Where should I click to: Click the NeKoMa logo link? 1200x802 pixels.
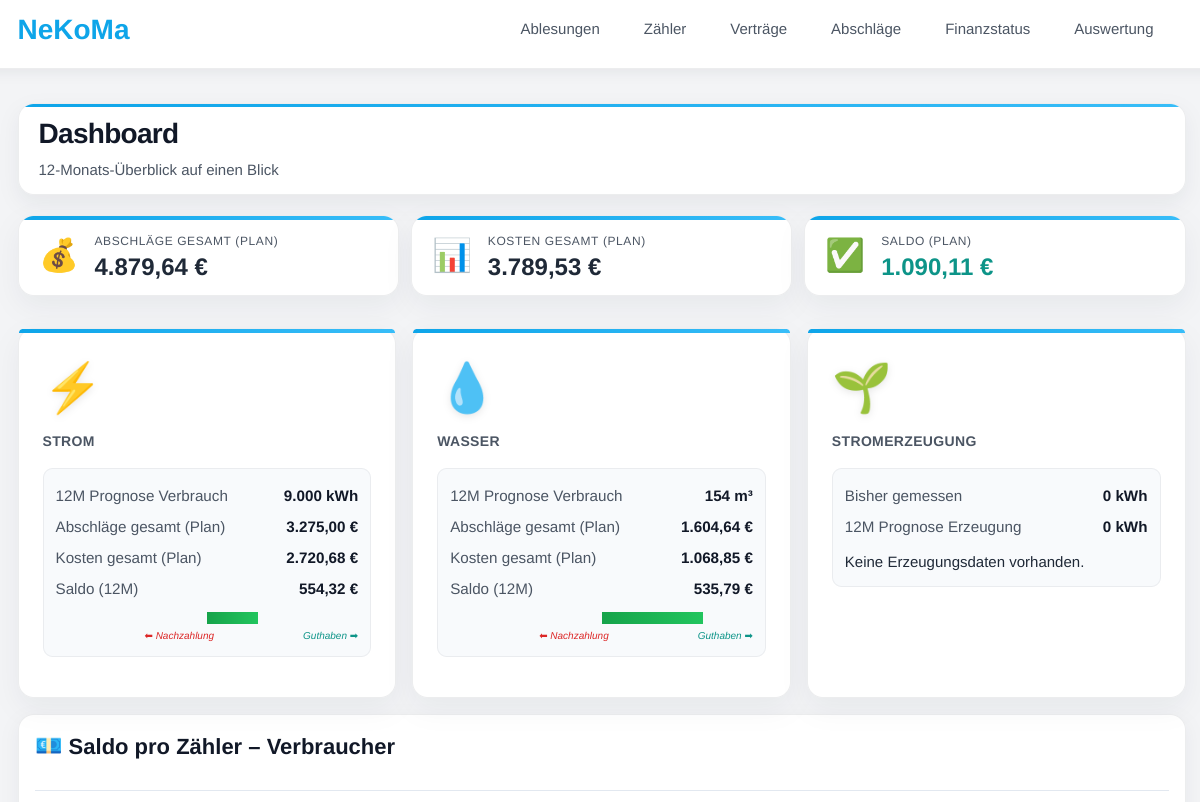pyautogui.click(x=73, y=30)
